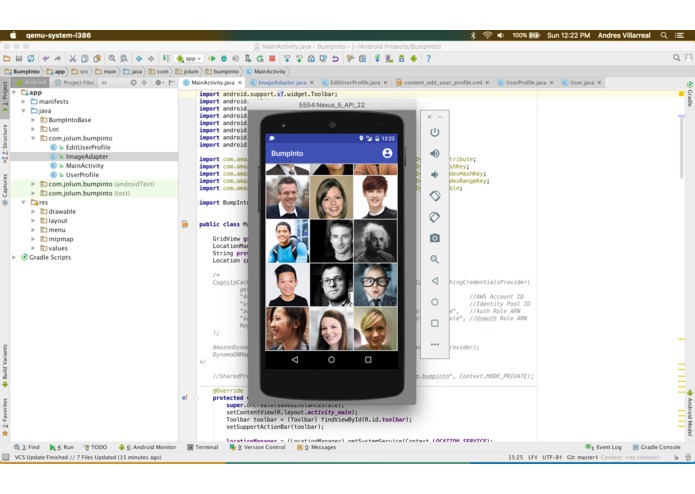
Task: Click emulator sidebar back triangle
Action: pos(434,280)
